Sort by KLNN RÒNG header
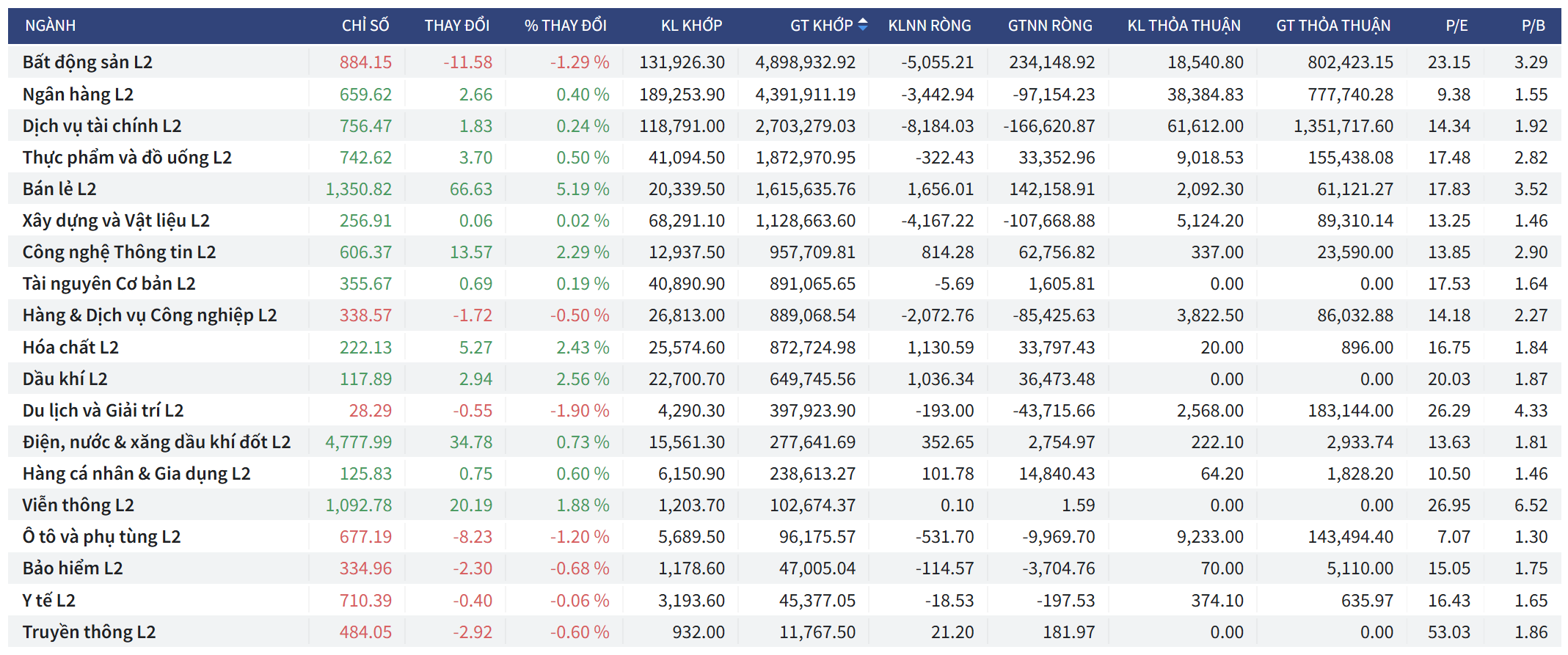The height and width of the screenshot is (655, 1568). [x=929, y=26]
